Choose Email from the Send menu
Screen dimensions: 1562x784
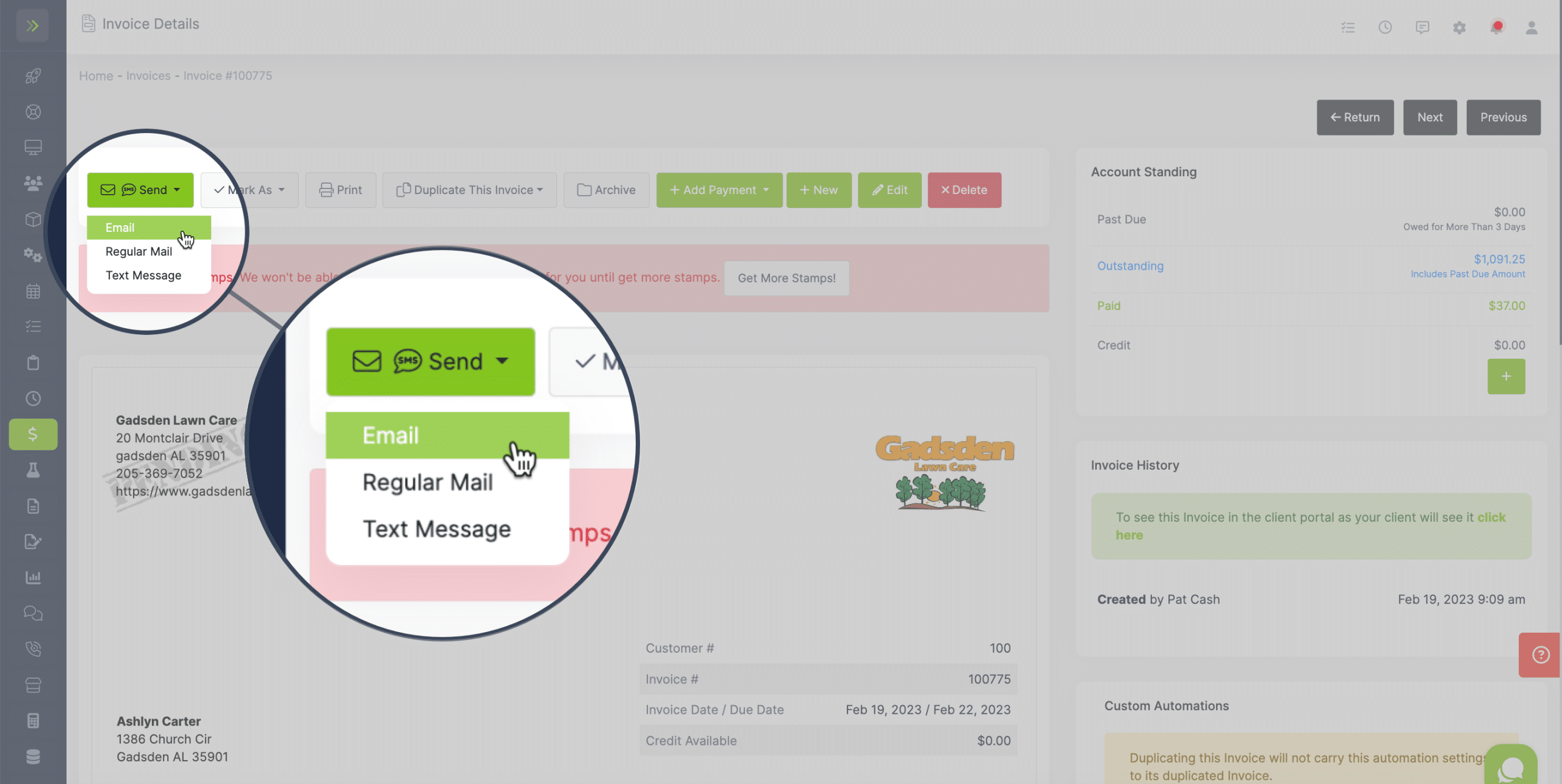(149, 228)
